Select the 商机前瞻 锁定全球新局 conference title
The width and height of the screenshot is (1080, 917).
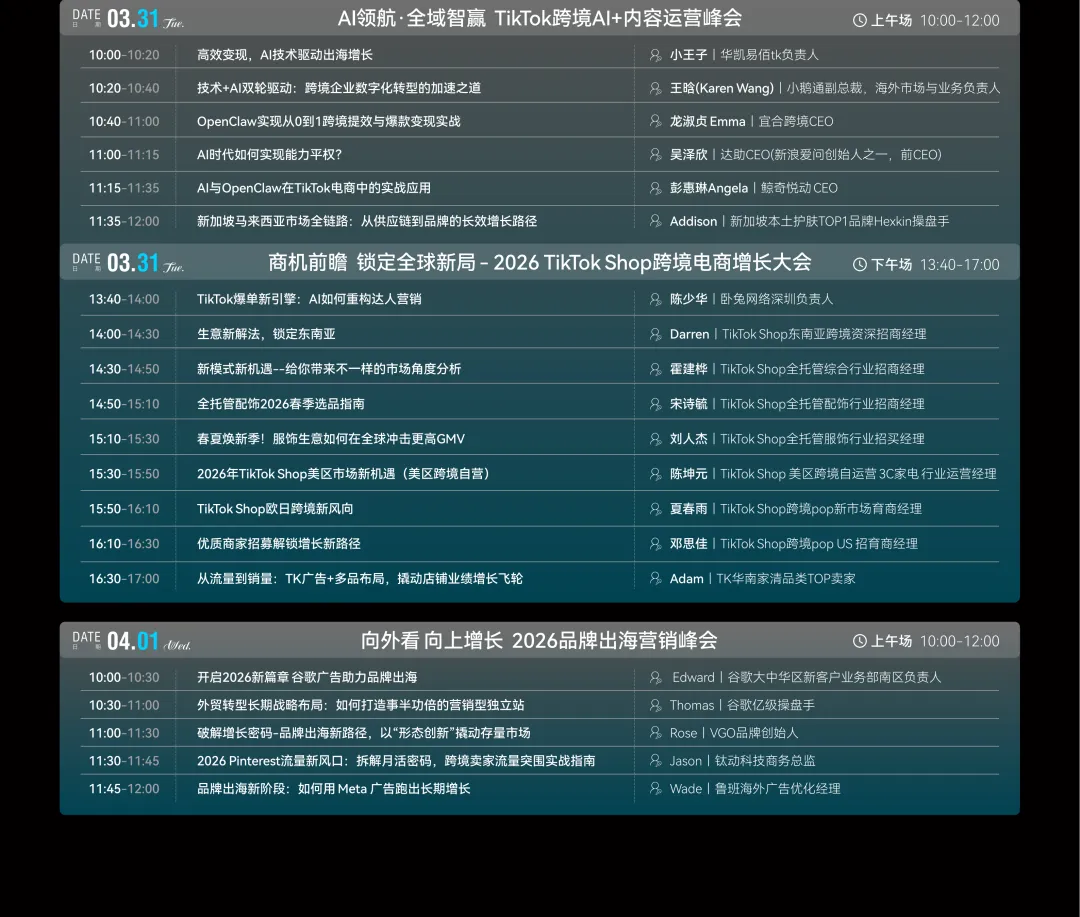click(539, 262)
